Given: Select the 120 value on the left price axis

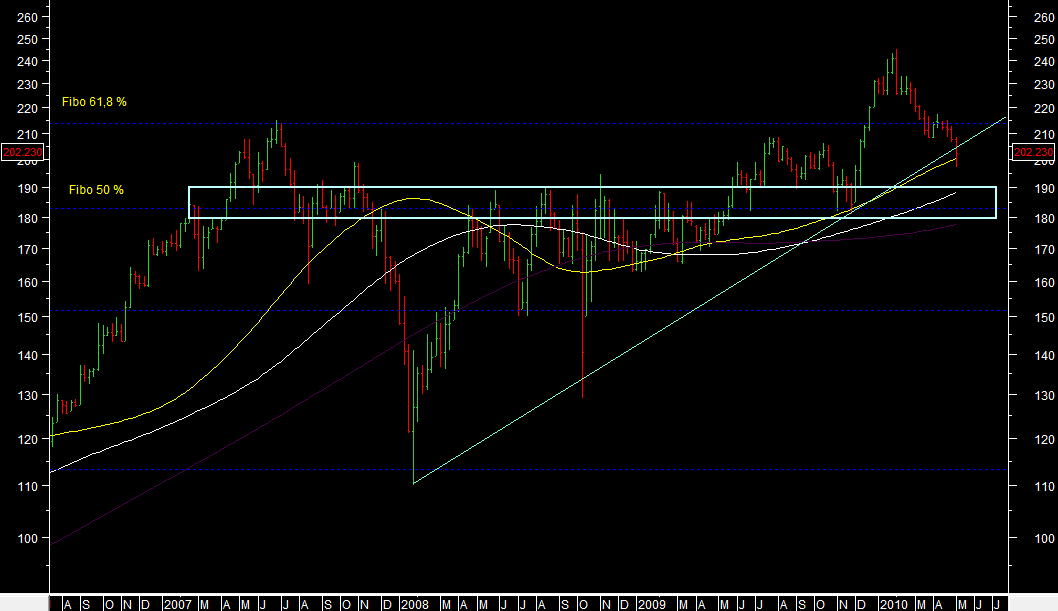Looking at the screenshot, I should click(x=27, y=439).
